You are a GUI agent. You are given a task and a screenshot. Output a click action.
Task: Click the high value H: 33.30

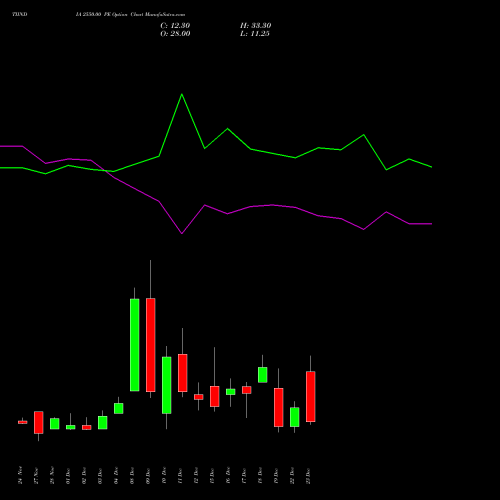click(255, 26)
